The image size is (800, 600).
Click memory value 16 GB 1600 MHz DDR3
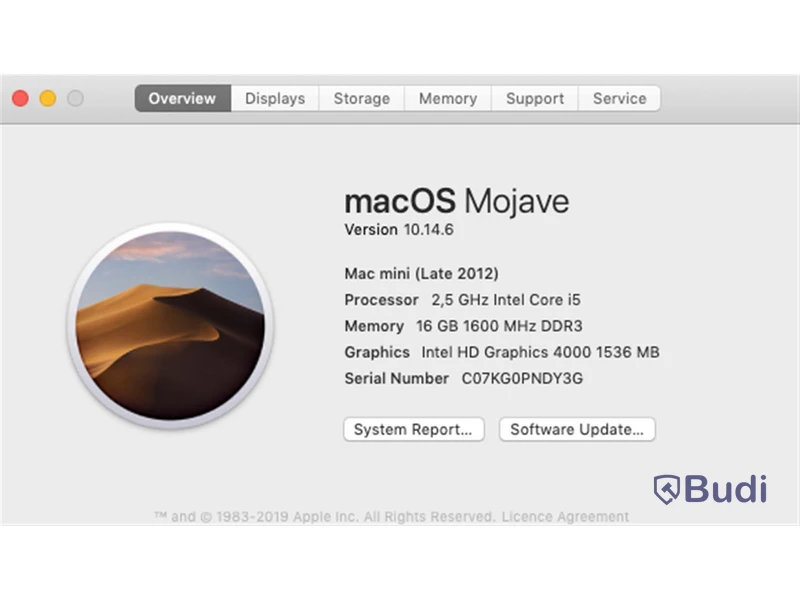(x=499, y=326)
